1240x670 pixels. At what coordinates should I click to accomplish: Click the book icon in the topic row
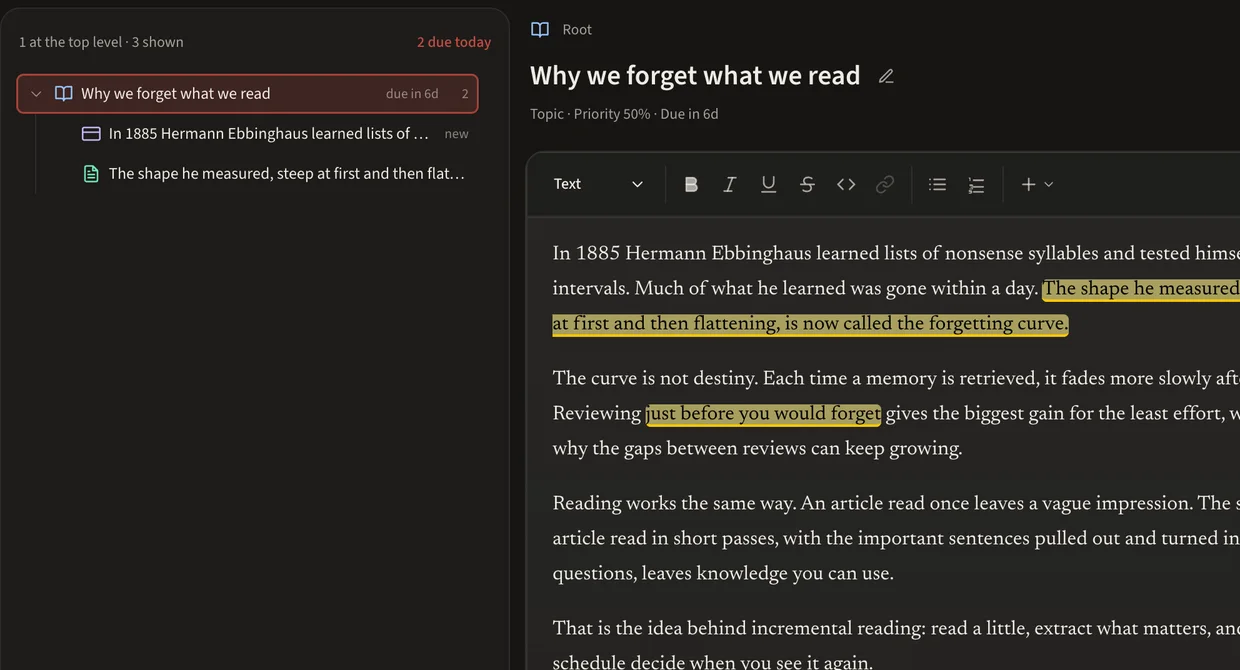pyautogui.click(x=63, y=94)
